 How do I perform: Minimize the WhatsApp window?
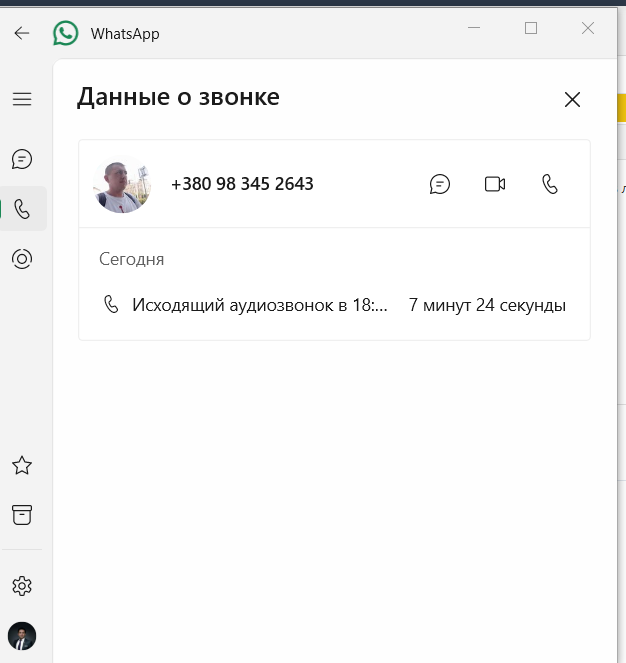click(x=474, y=28)
